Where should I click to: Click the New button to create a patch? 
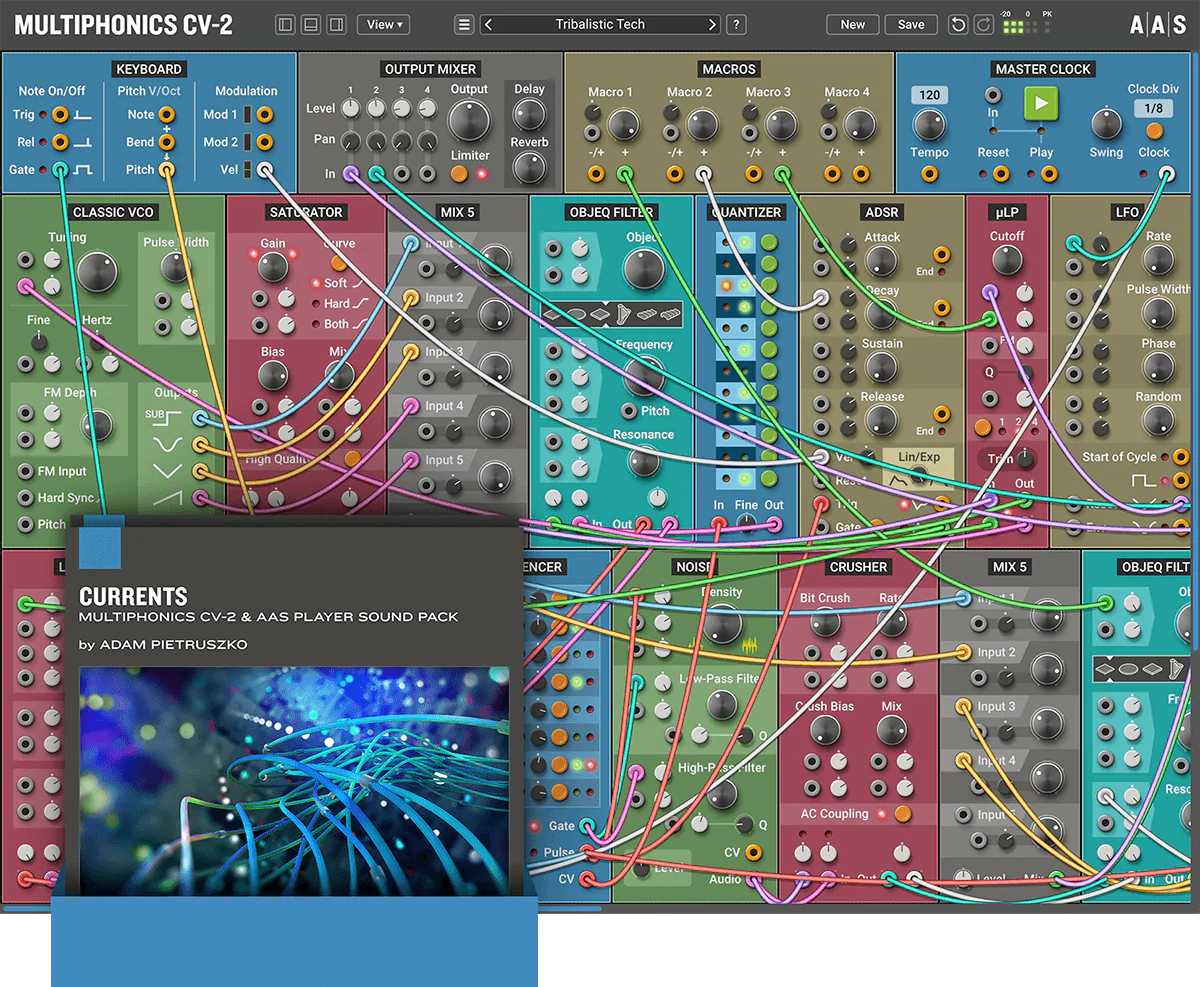pos(852,24)
